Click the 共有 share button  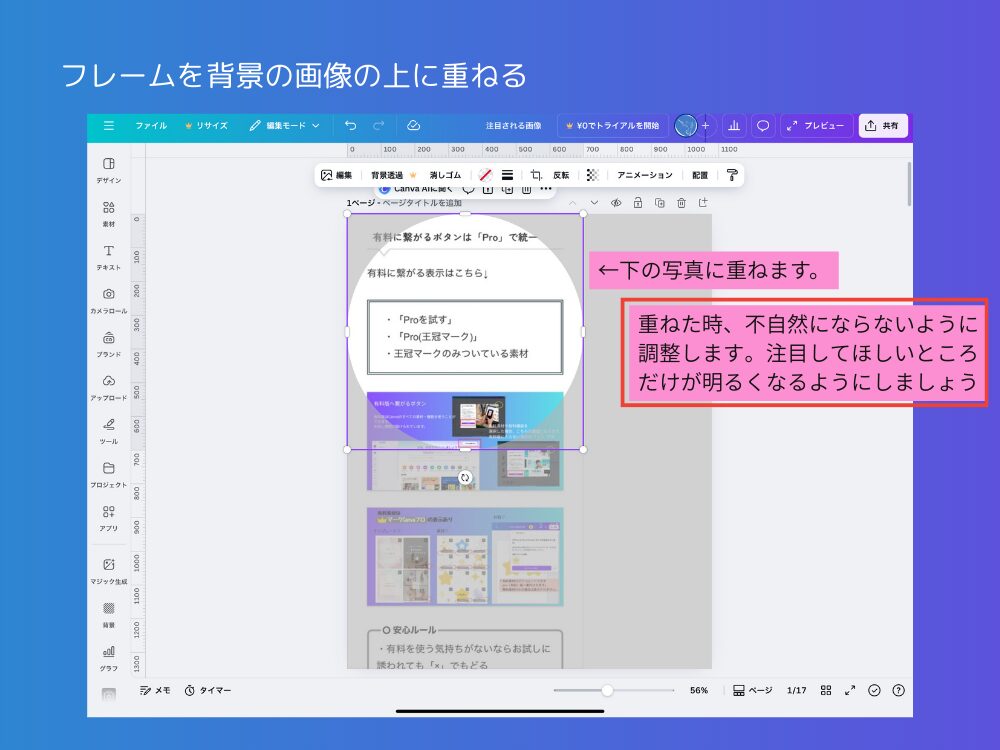tap(881, 125)
